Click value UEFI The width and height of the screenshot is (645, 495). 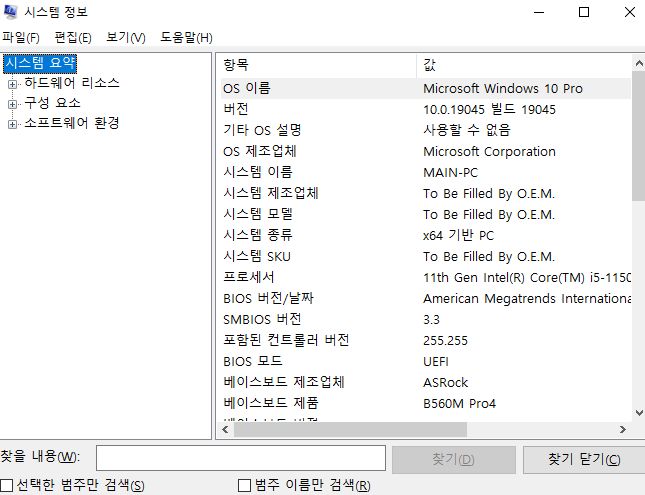(436, 361)
